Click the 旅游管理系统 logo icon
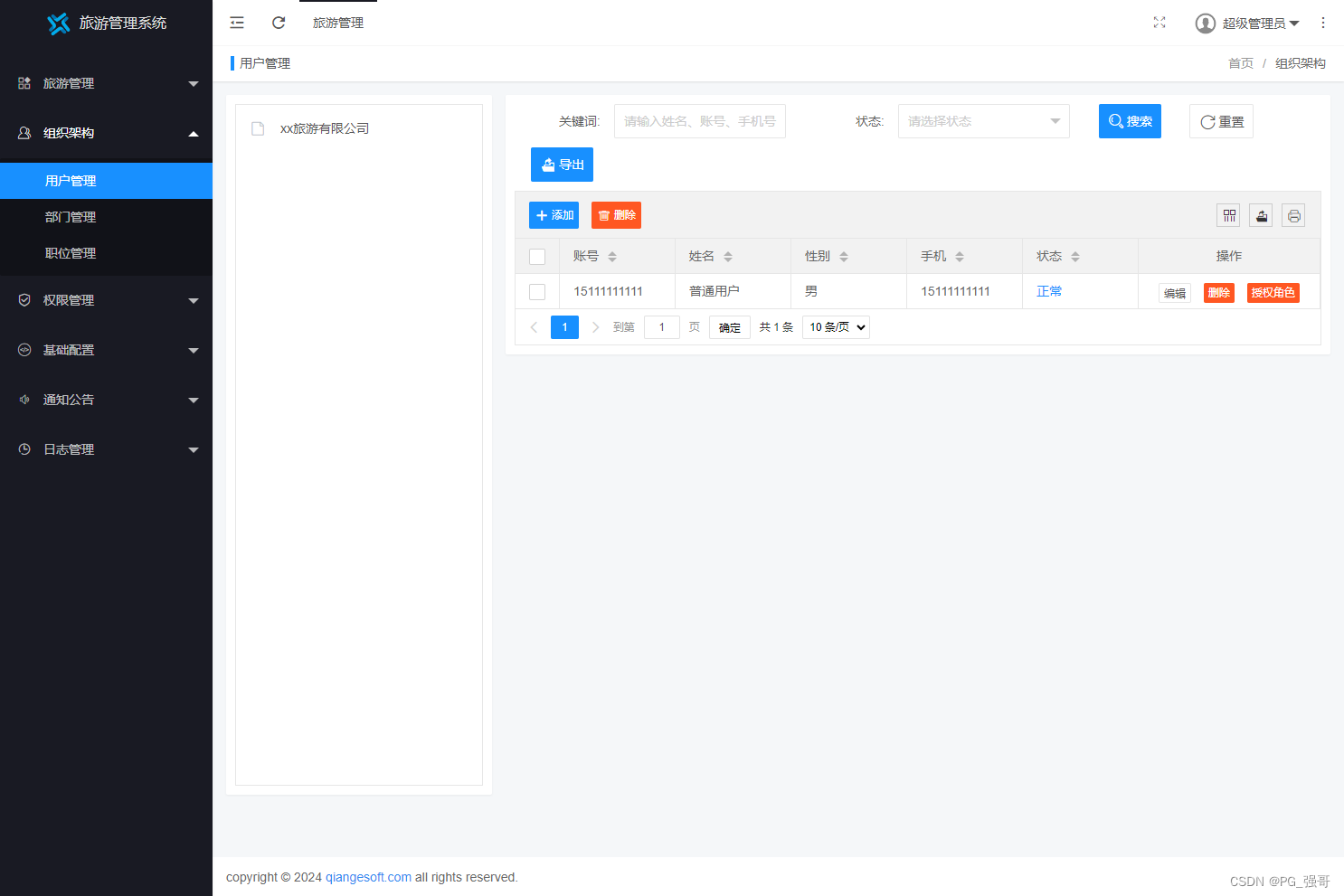The height and width of the screenshot is (896, 1344). [59, 24]
